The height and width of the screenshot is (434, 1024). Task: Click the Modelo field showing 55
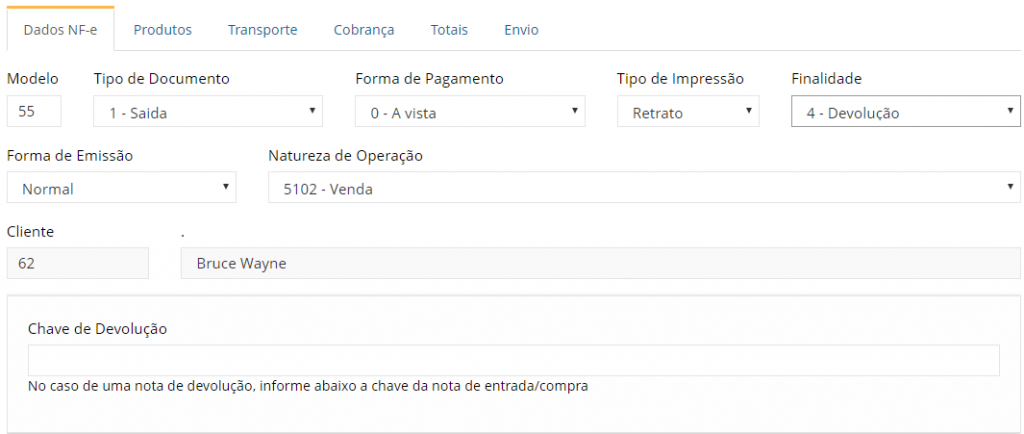(x=34, y=112)
